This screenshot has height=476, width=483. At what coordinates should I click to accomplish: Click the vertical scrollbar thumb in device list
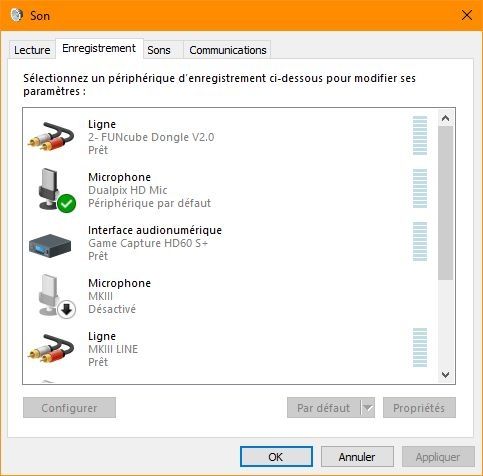(445, 203)
